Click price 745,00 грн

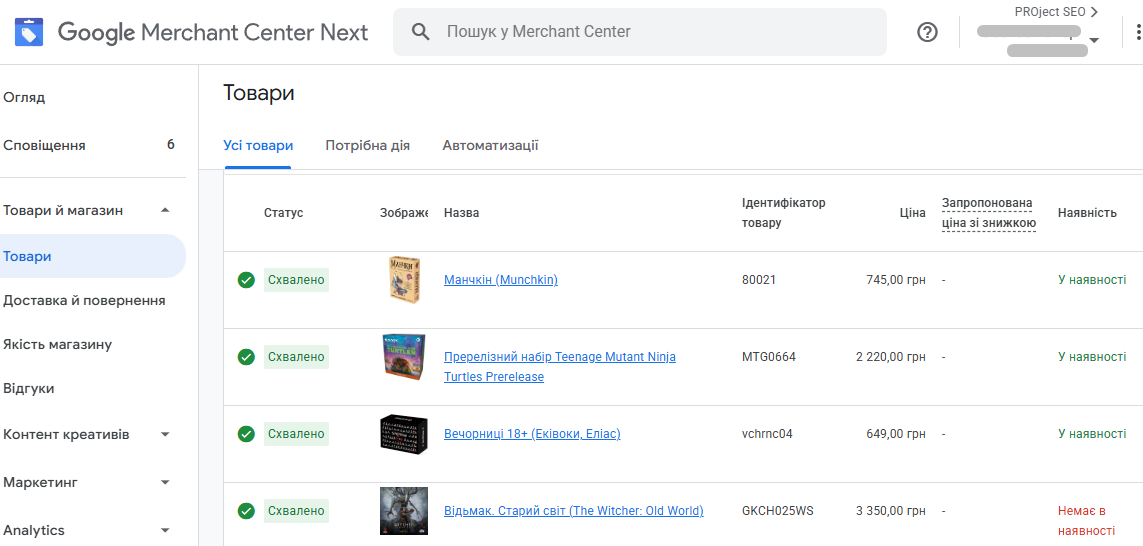click(896, 280)
